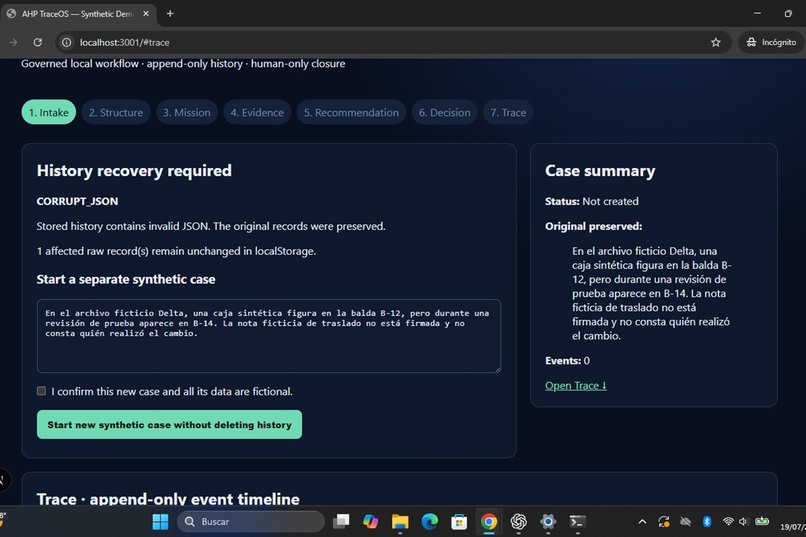Close the AHP TraceOS browser tab
The width and height of the screenshot is (806, 537).
pyautogui.click(x=146, y=14)
